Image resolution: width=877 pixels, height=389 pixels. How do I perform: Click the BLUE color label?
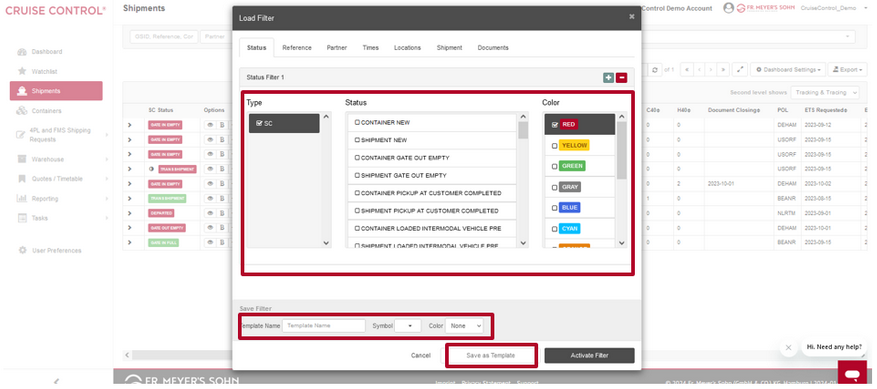[x=570, y=208]
